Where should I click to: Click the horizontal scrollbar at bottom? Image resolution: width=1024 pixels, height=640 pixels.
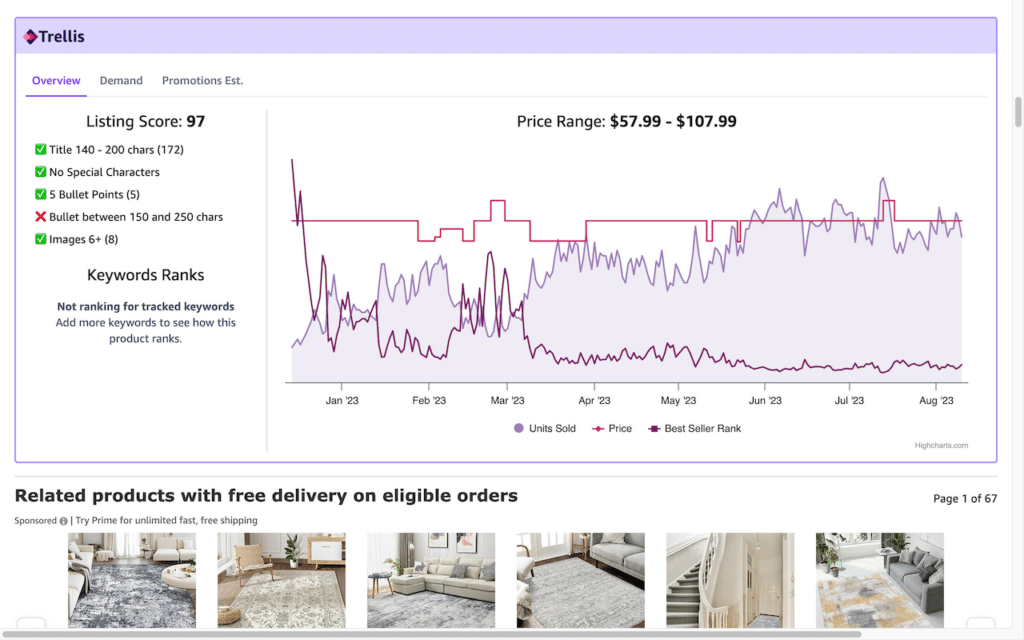(x=431, y=634)
